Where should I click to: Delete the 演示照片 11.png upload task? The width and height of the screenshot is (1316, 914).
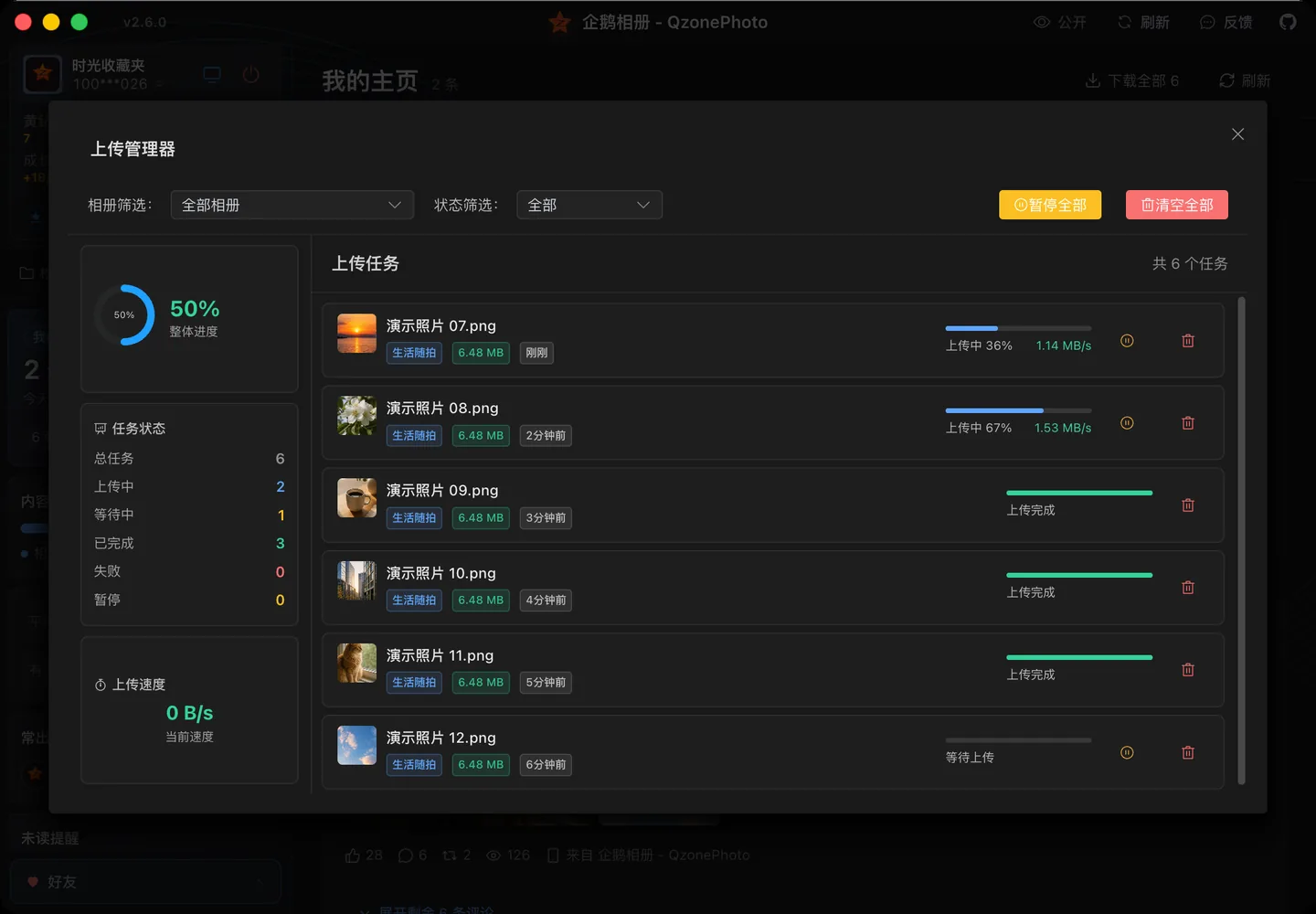coord(1188,670)
